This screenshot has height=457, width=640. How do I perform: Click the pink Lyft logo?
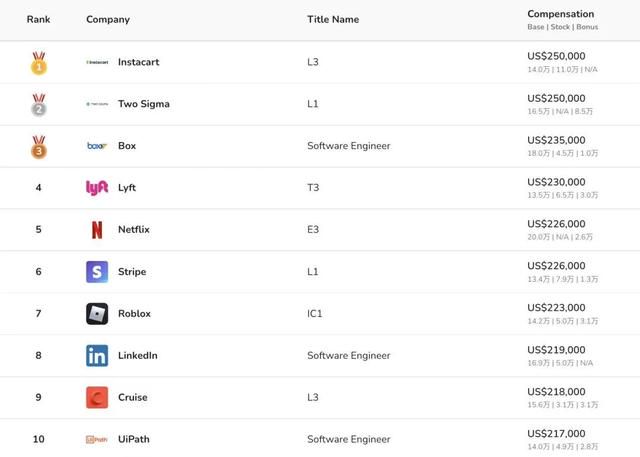pyautogui.click(x=97, y=188)
